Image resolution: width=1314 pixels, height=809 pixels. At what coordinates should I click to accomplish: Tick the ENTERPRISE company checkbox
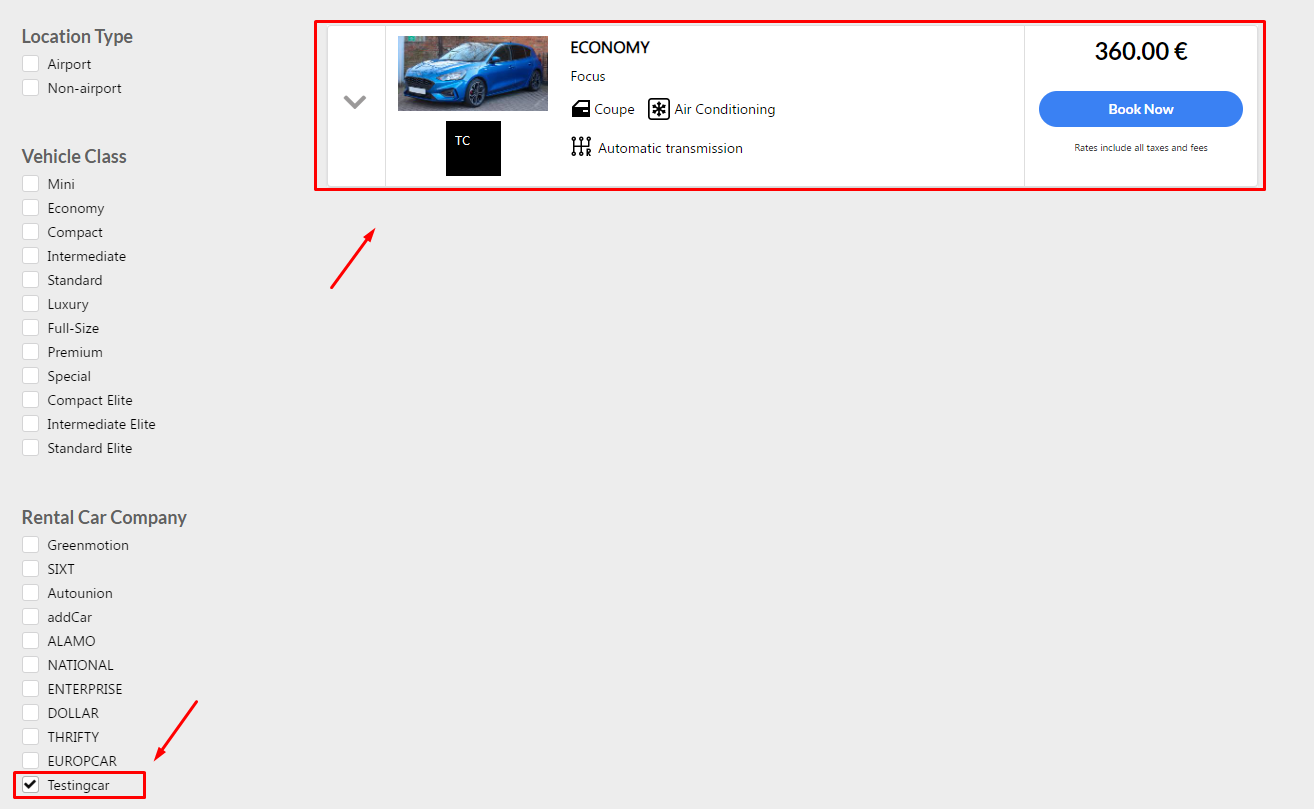click(30, 689)
